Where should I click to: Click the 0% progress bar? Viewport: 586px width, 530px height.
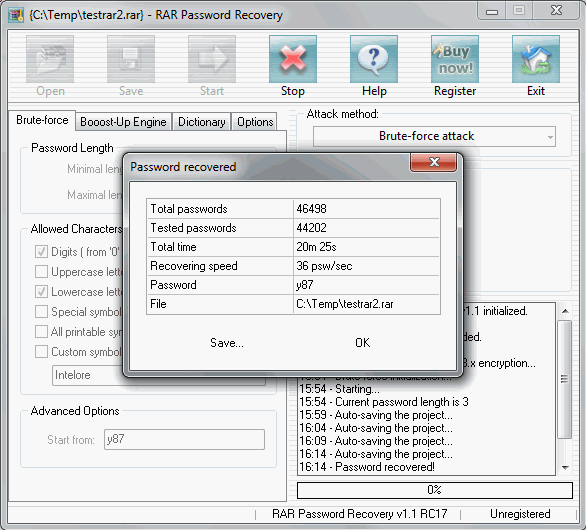(435, 490)
